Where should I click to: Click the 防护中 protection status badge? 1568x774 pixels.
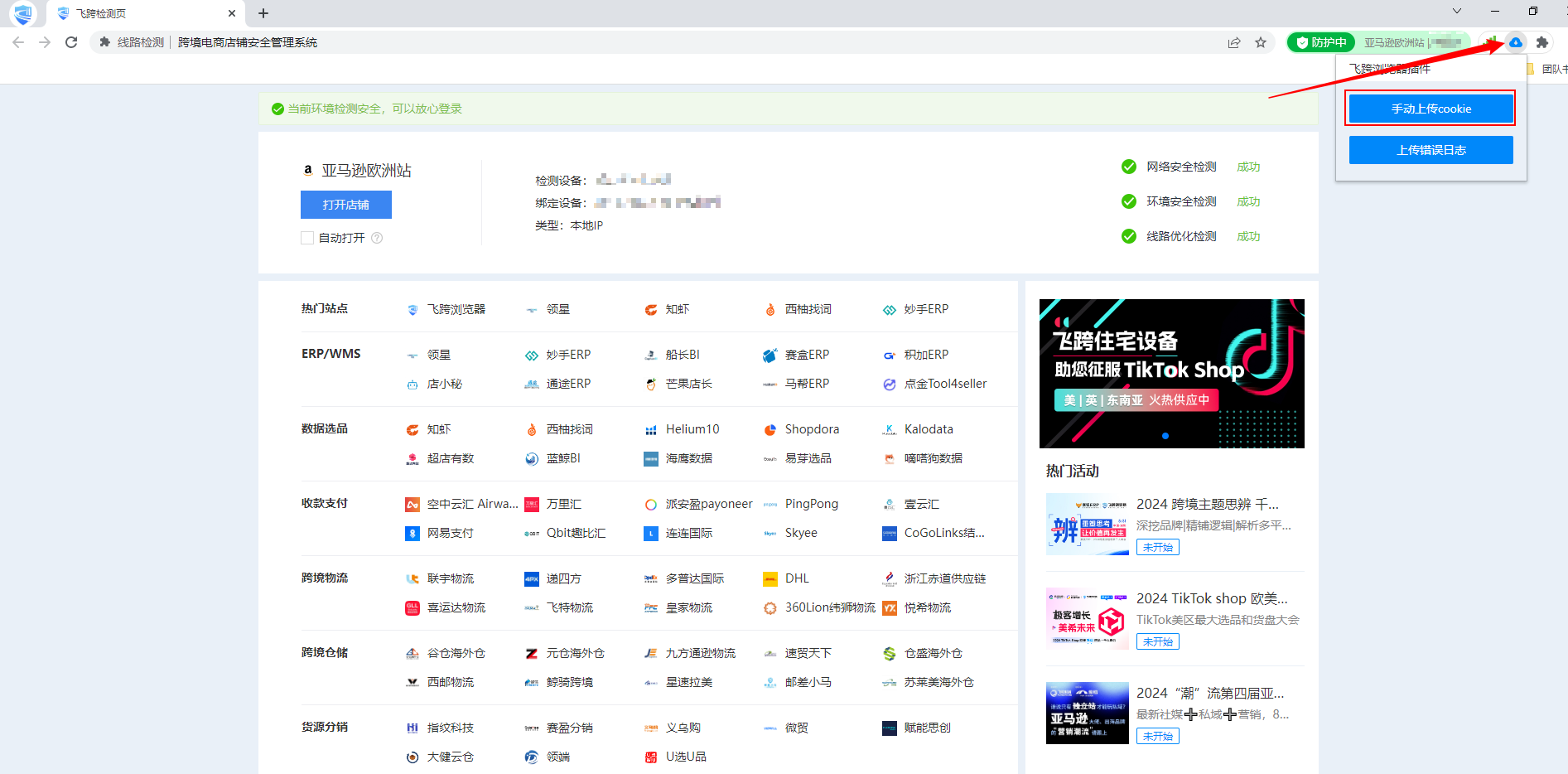(1321, 42)
